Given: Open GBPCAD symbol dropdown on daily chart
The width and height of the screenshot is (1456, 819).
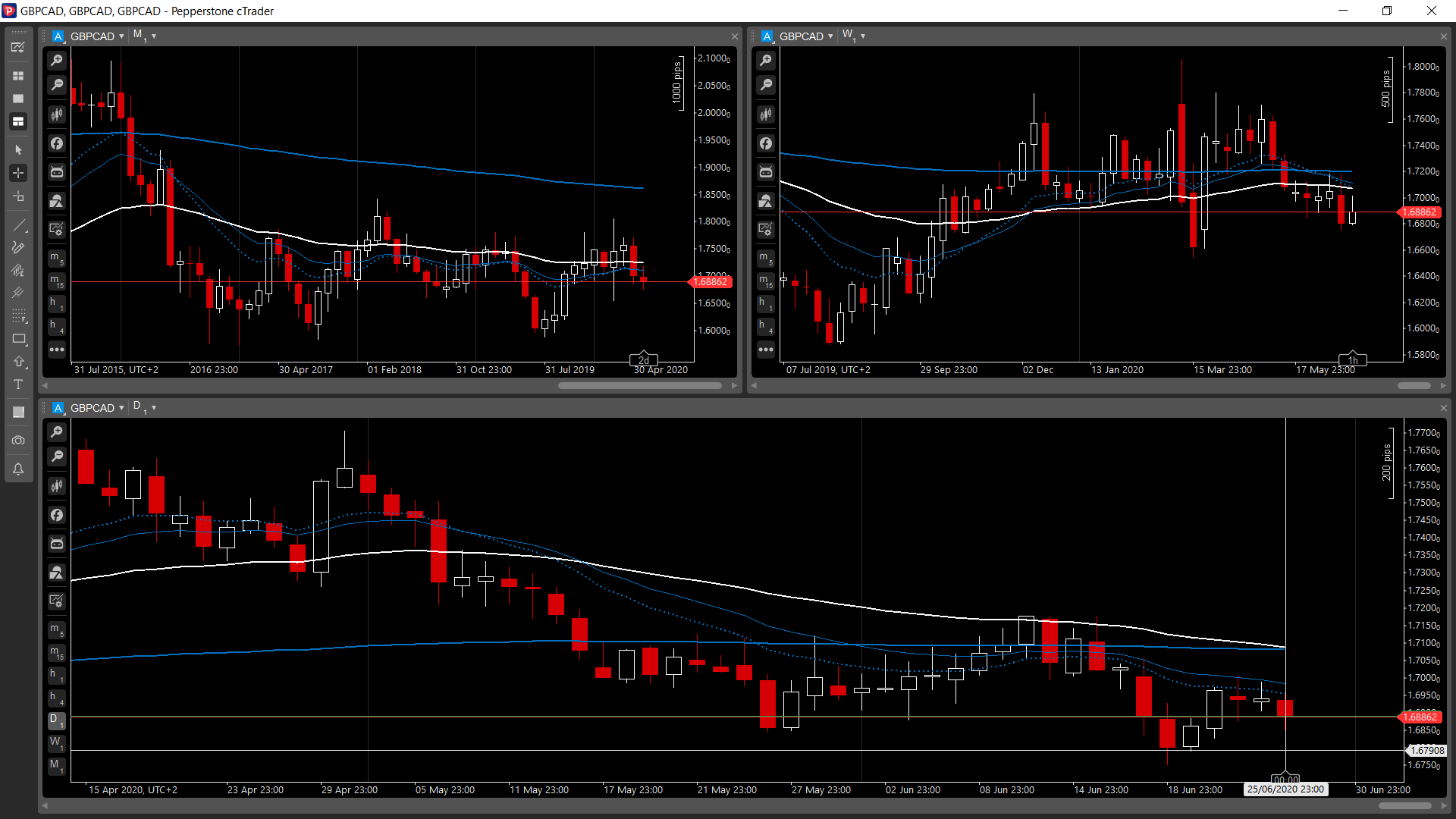Looking at the screenshot, I should coord(96,408).
